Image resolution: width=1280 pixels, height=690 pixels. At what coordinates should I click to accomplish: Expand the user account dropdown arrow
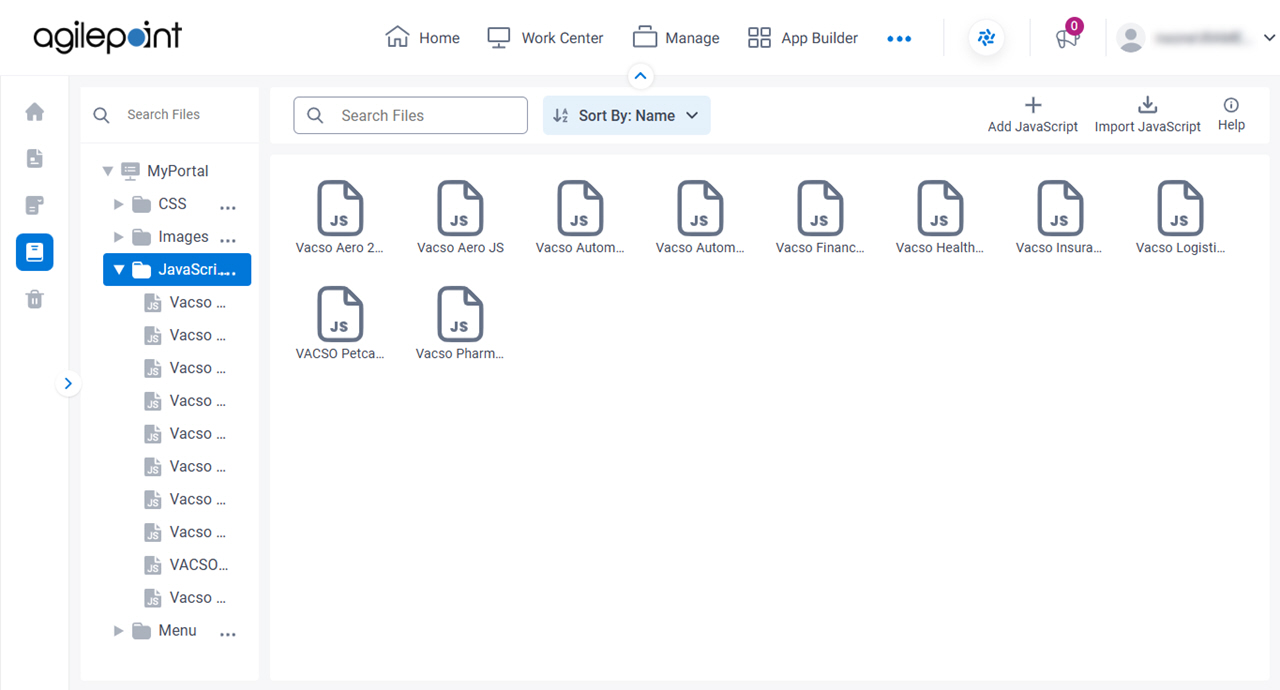1269,38
